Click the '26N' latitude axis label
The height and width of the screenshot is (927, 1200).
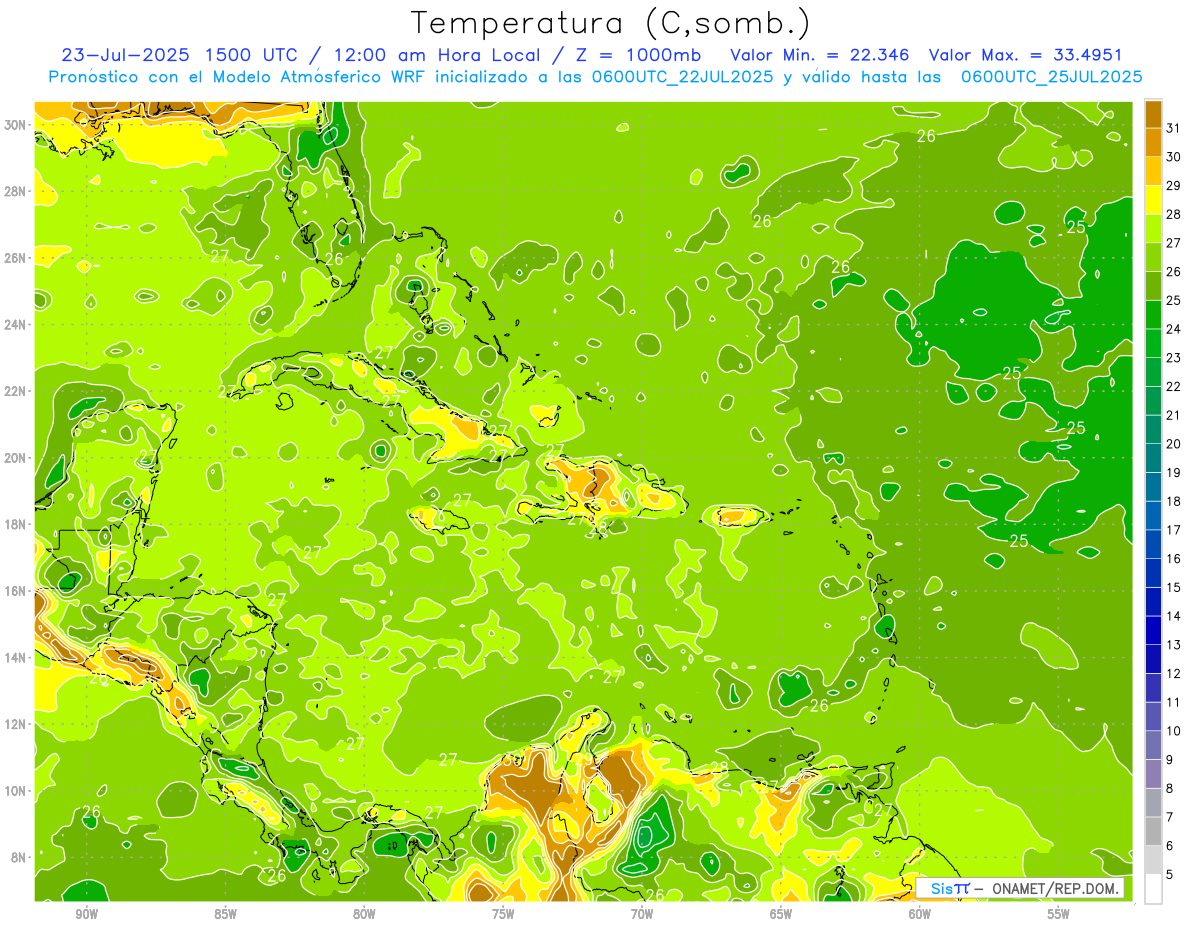pyautogui.click(x=15, y=258)
